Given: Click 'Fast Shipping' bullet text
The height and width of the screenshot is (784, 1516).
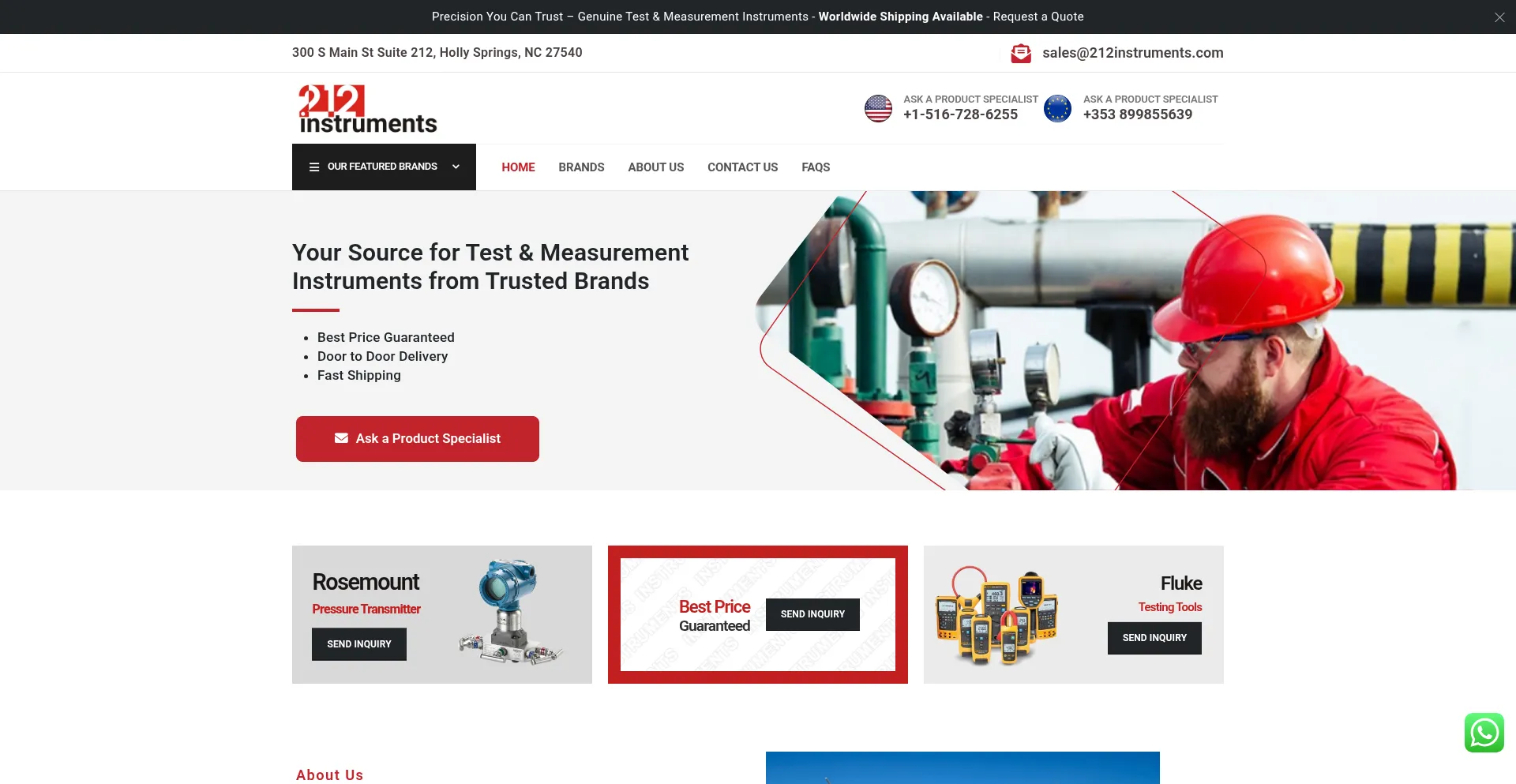Looking at the screenshot, I should coord(359,376).
